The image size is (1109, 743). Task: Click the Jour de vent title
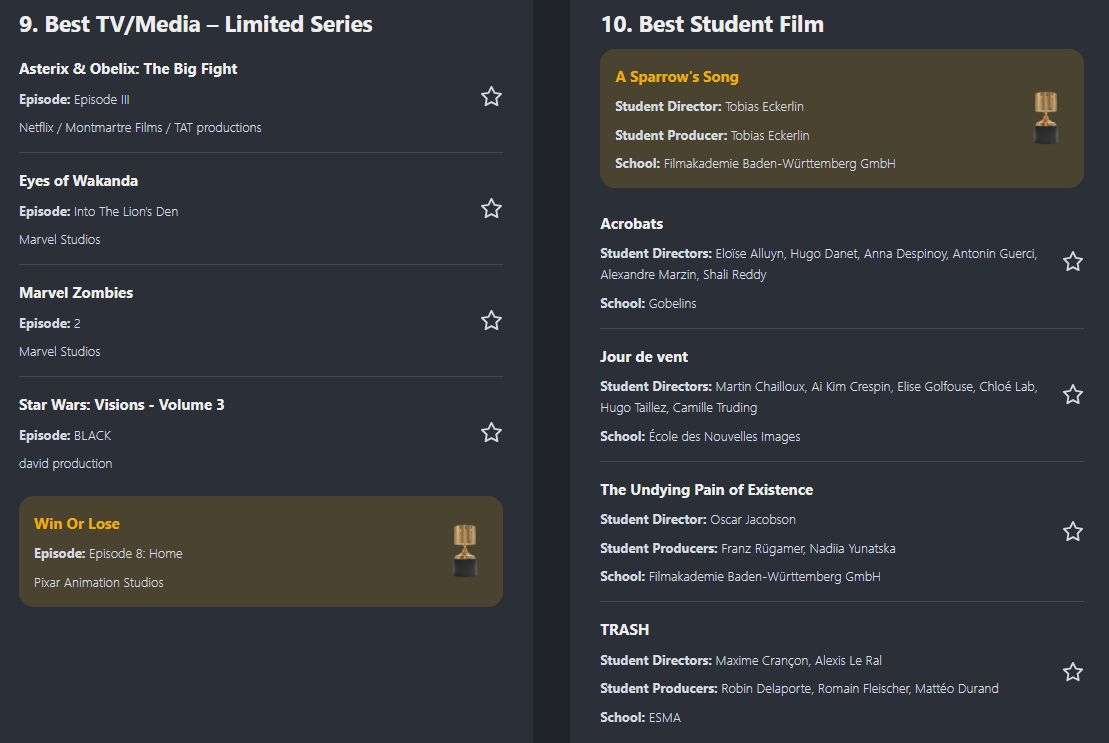point(644,357)
